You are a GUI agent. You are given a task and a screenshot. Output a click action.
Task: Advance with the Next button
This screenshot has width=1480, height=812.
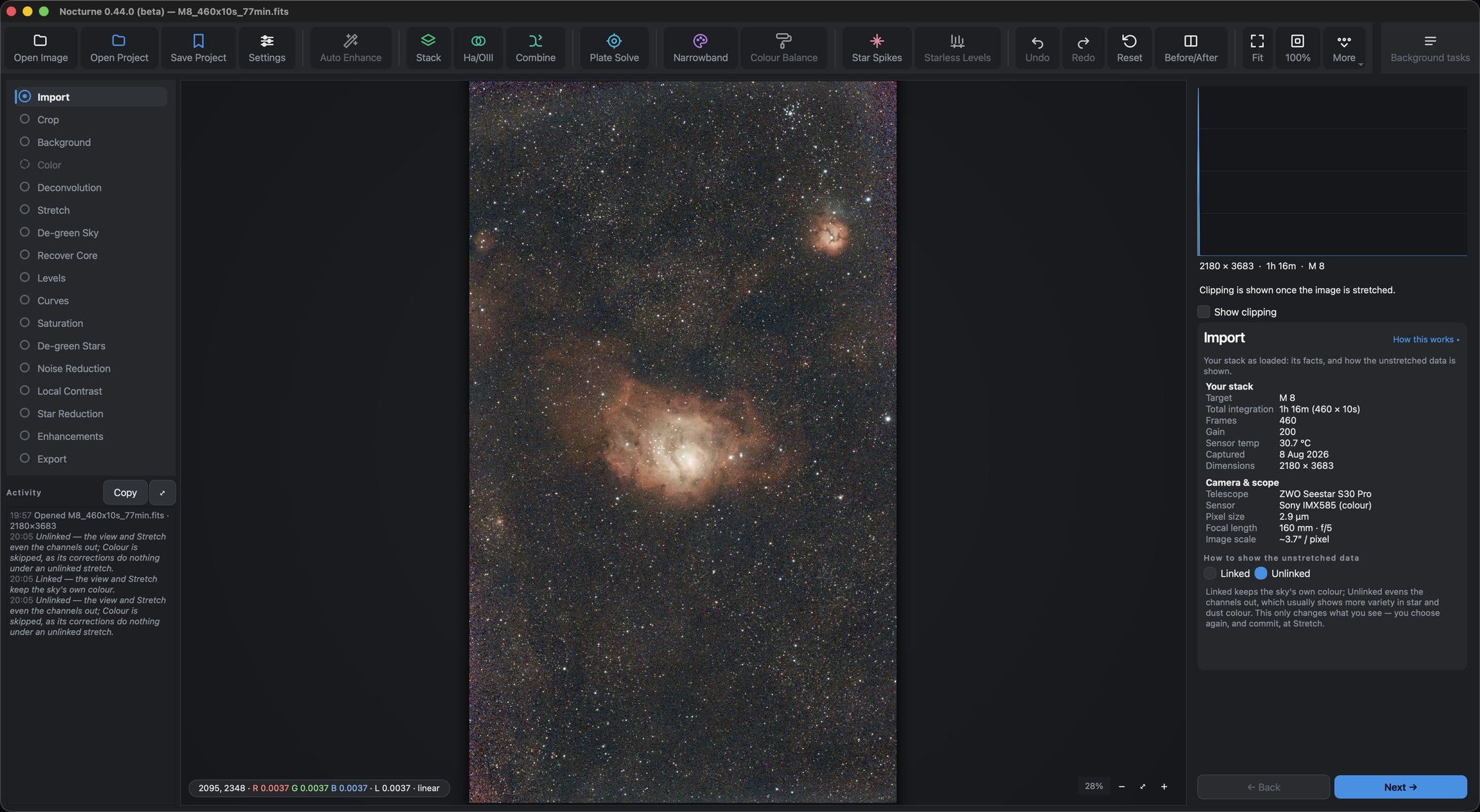pyautogui.click(x=1400, y=787)
